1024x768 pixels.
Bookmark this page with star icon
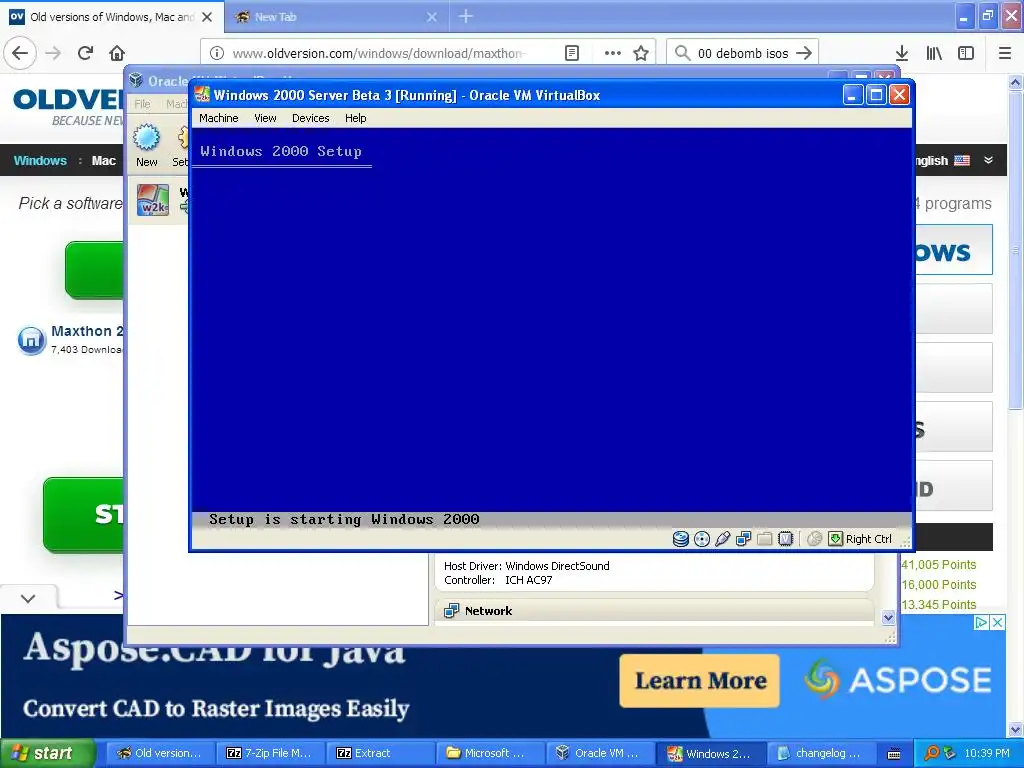point(641,53)
